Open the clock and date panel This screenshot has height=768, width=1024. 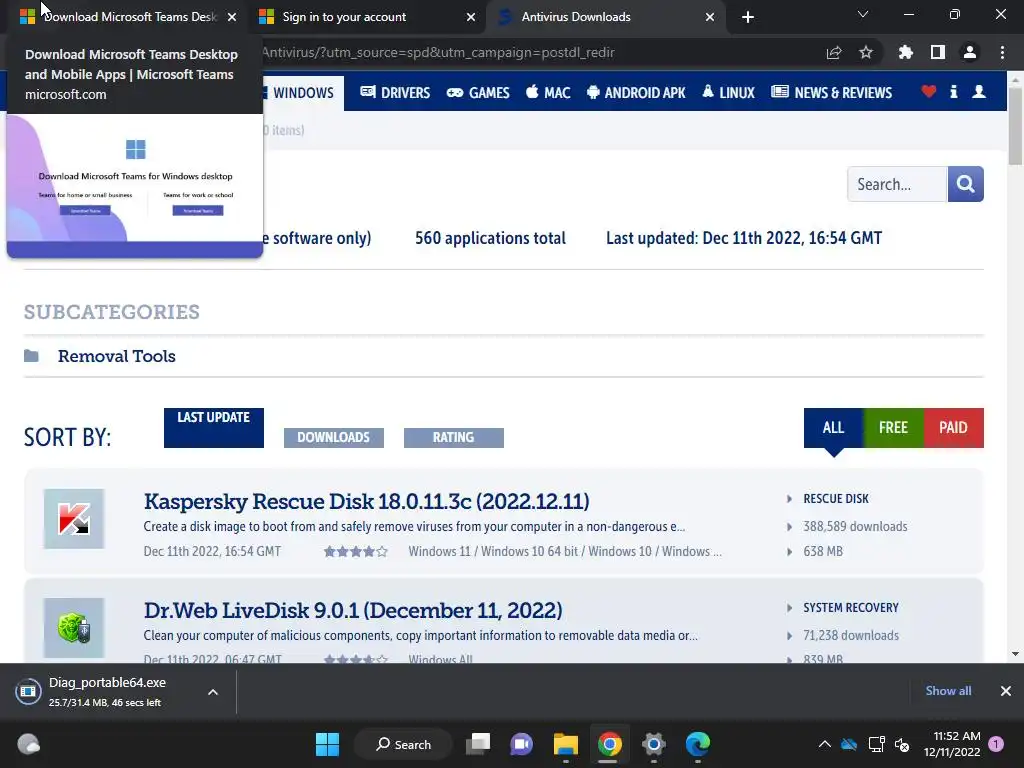(952, 744)
